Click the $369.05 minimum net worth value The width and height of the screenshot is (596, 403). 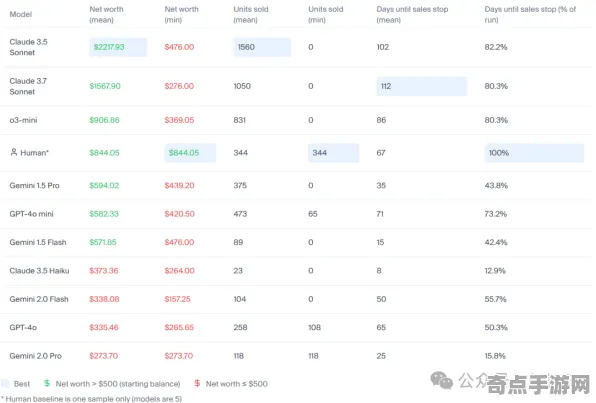pos(179,120)
